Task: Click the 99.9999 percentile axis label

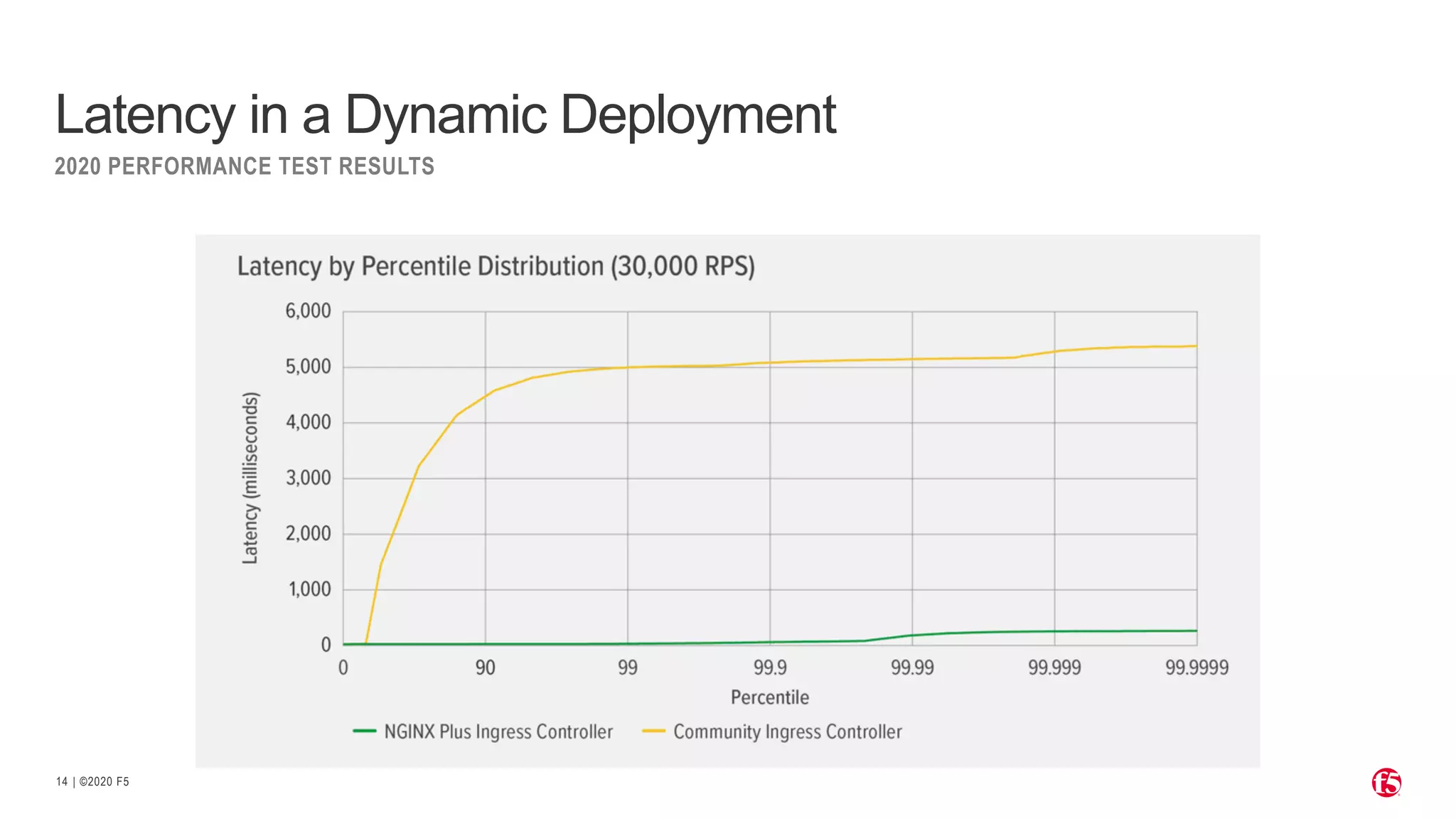Action: [1197, 668]
